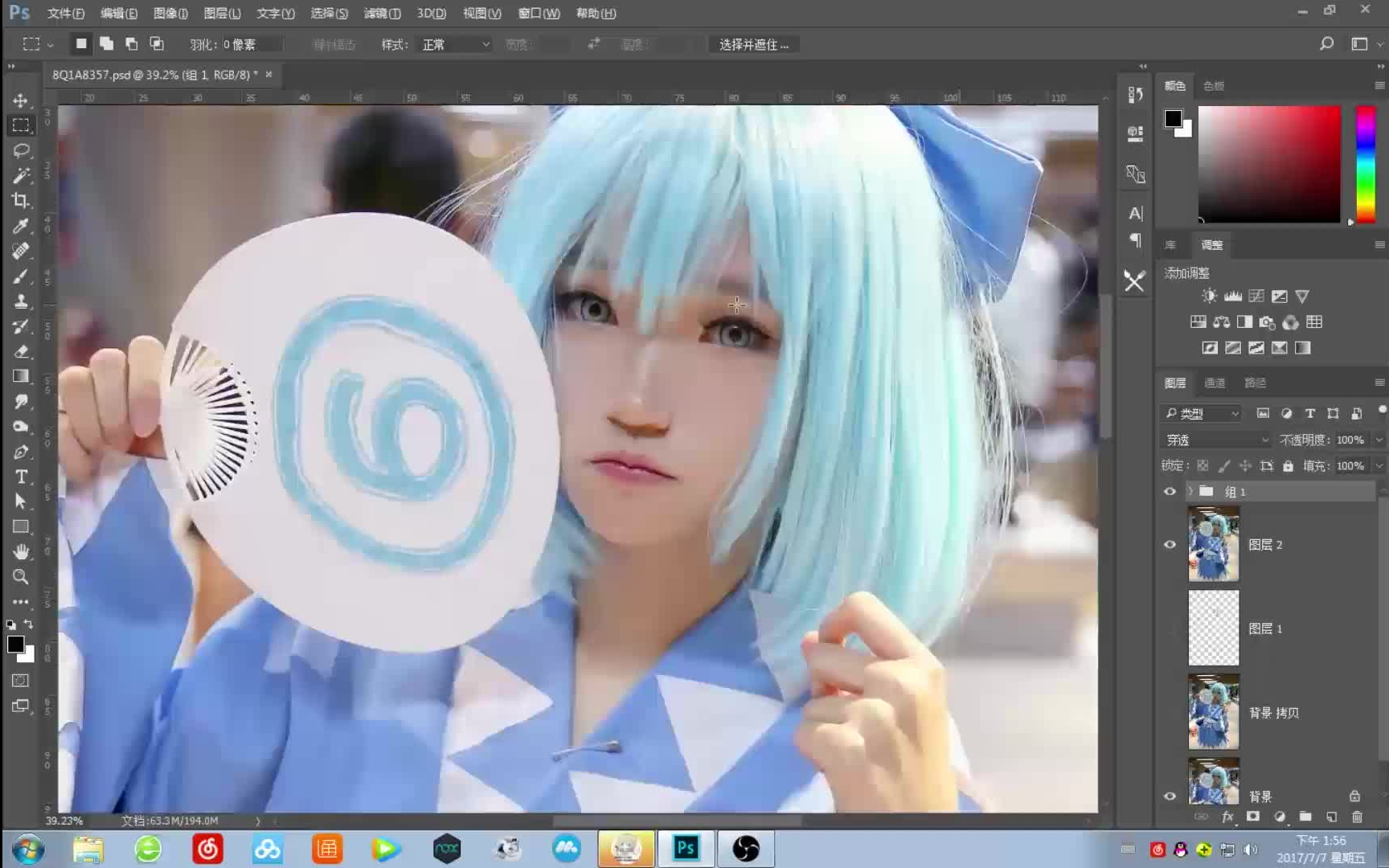Show the 图层 1 layer
This screenshot has width=1389, height=868.
tap(1170, 628)
